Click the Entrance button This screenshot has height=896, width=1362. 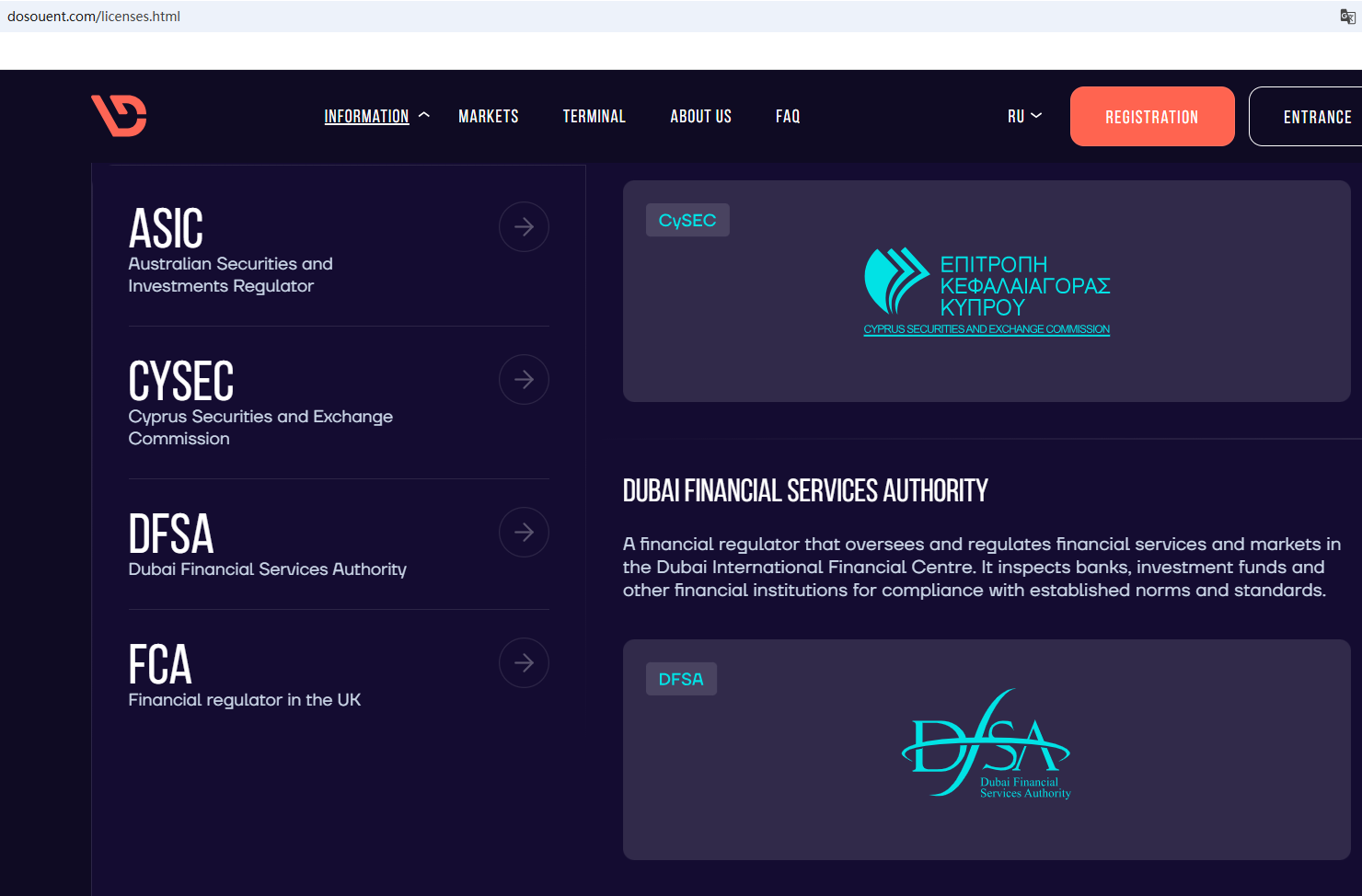click(x=1316, y=117)
